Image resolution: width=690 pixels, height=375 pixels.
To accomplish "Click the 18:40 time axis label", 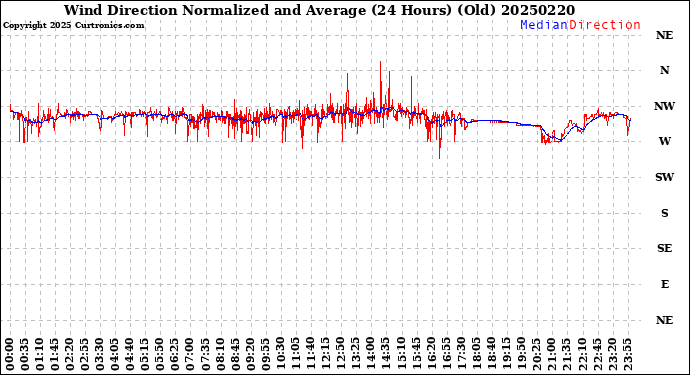I will [x=491, y=355].
